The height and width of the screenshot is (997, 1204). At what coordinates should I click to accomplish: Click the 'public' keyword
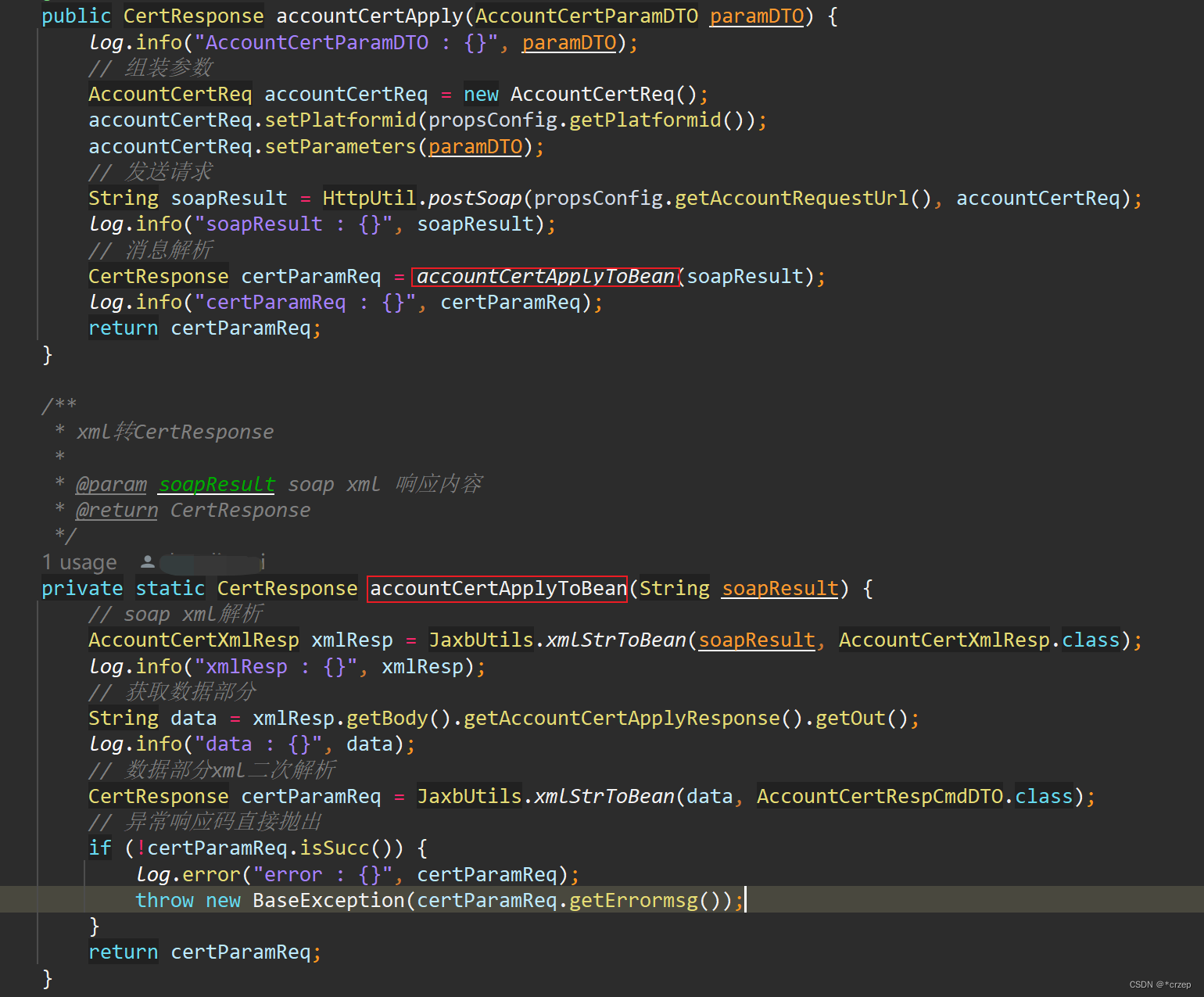[x=76, y=16]
